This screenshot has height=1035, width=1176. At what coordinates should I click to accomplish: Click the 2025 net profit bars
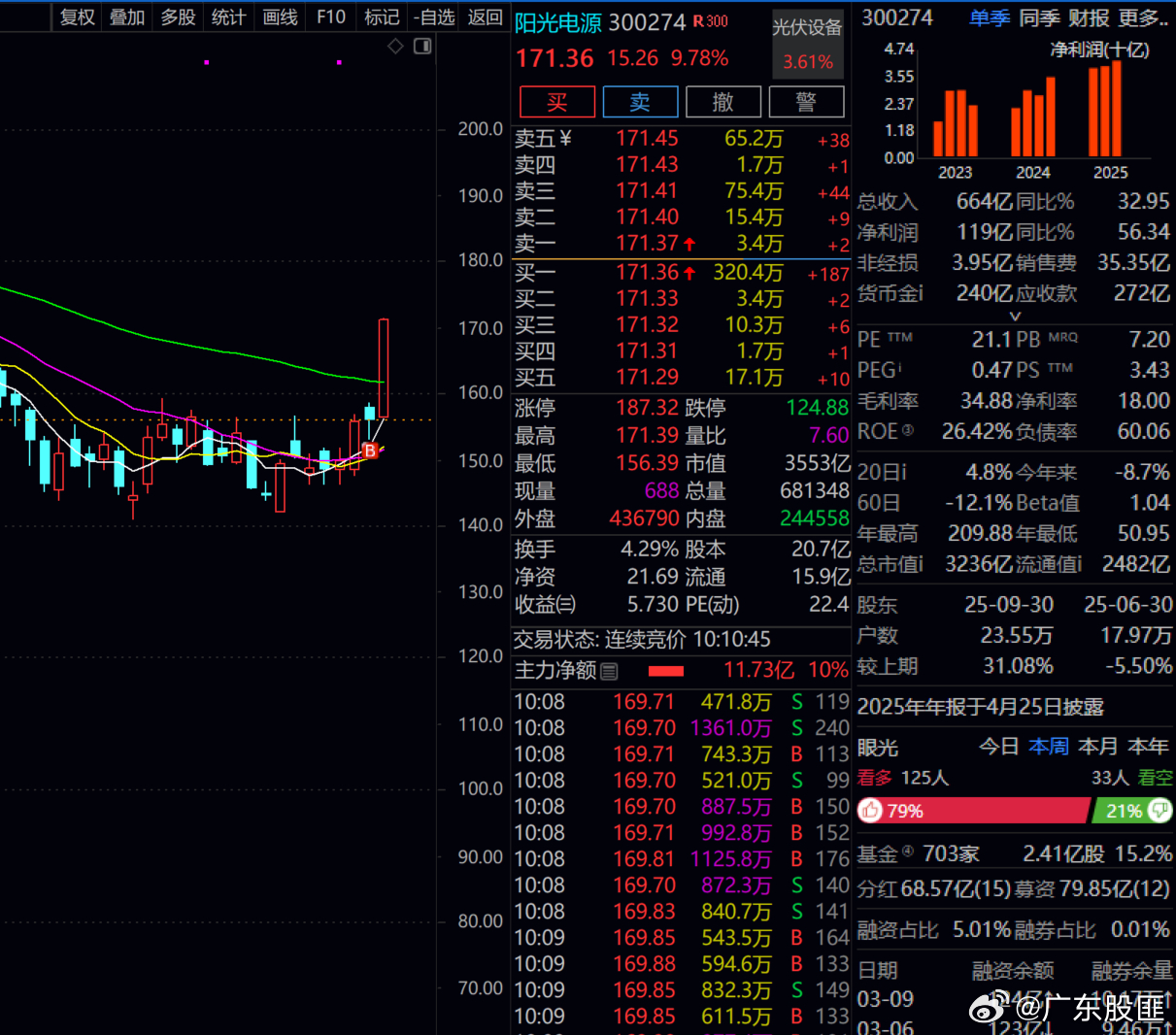tap(1105, 109)
